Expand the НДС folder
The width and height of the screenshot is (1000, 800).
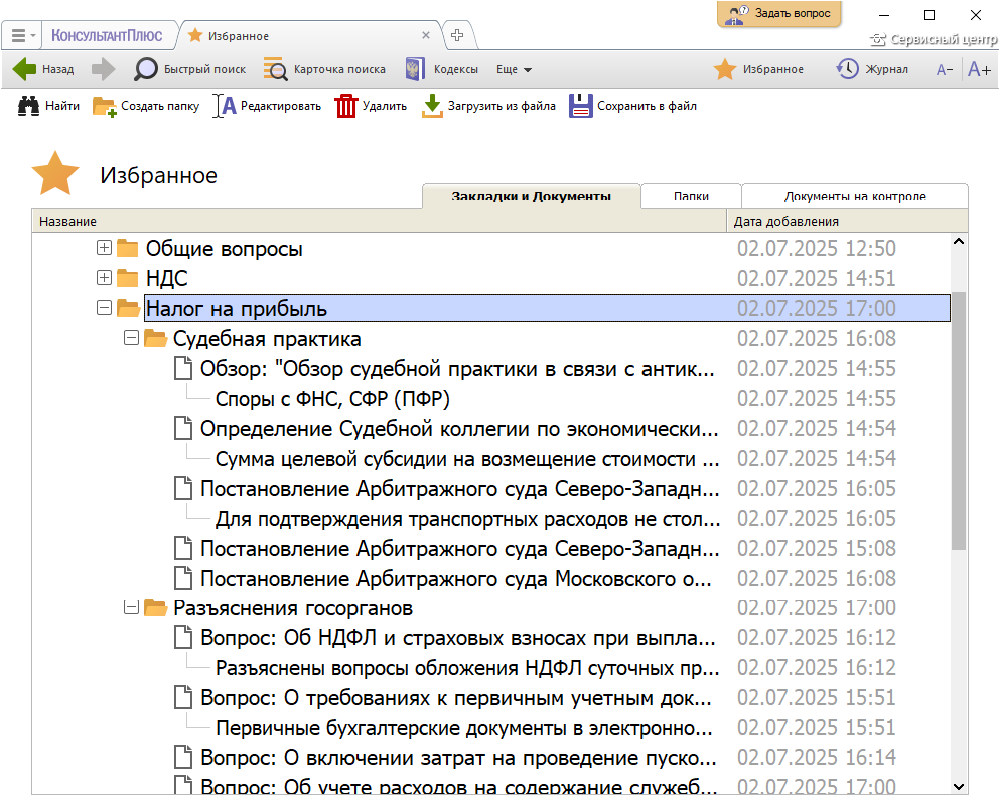(105, 278)
